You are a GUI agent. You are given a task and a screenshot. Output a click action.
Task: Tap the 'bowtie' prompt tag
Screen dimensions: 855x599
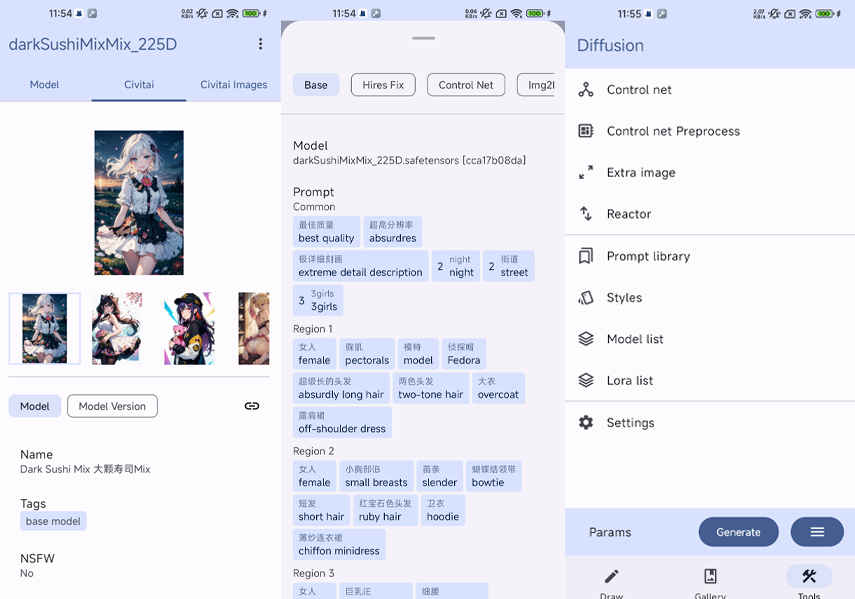tap(493, 476)
